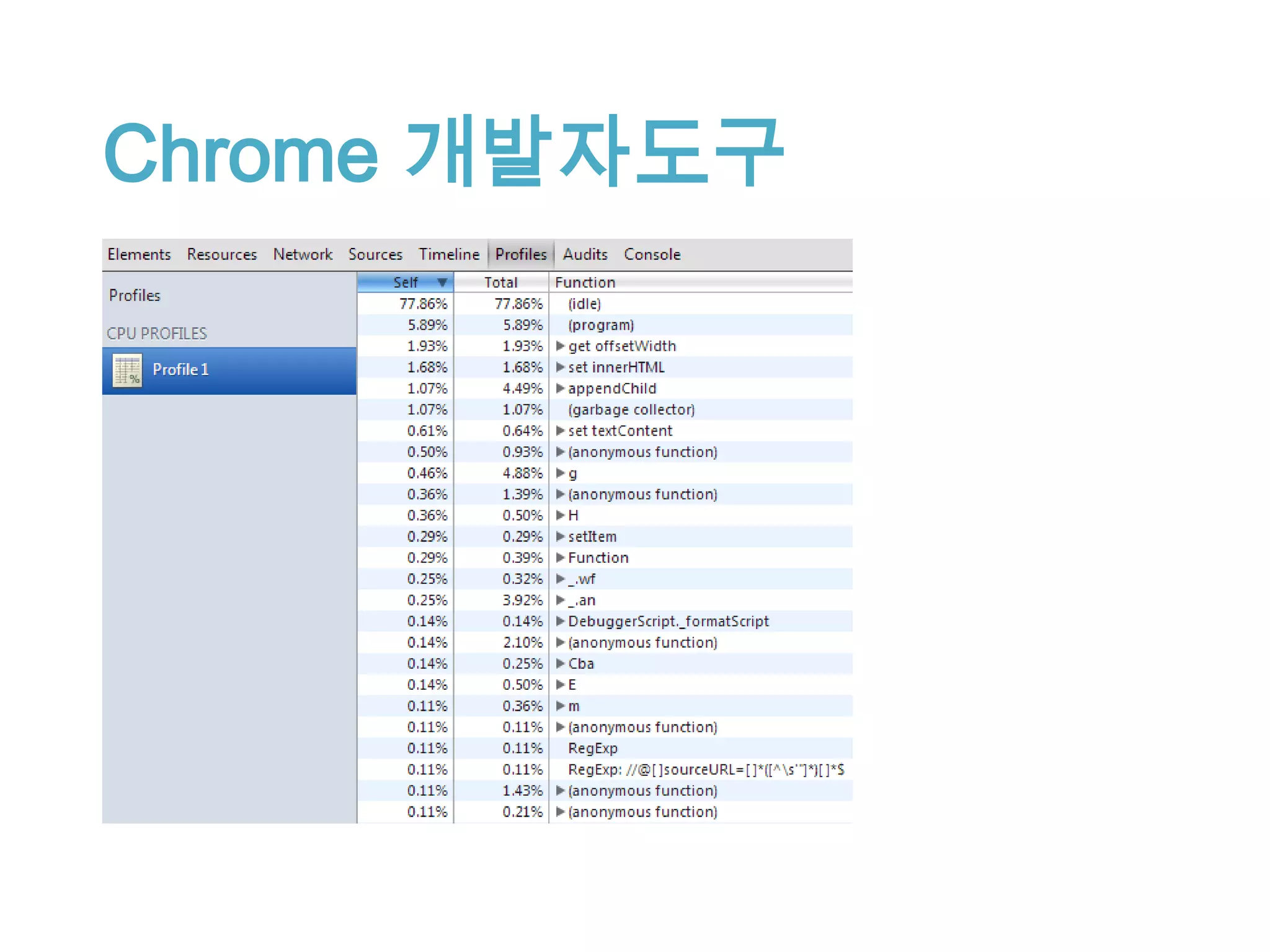Click the Profile 1 table icon
The width and height of the screenshot is (1270, 952).
click(128, 370)
